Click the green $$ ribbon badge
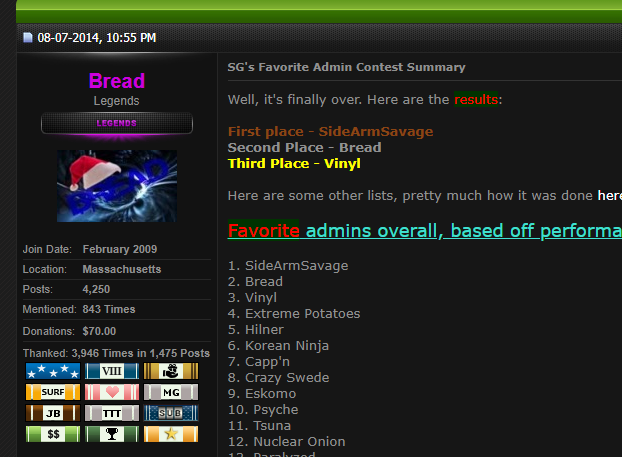622x457 pixels. click(53, 434)
